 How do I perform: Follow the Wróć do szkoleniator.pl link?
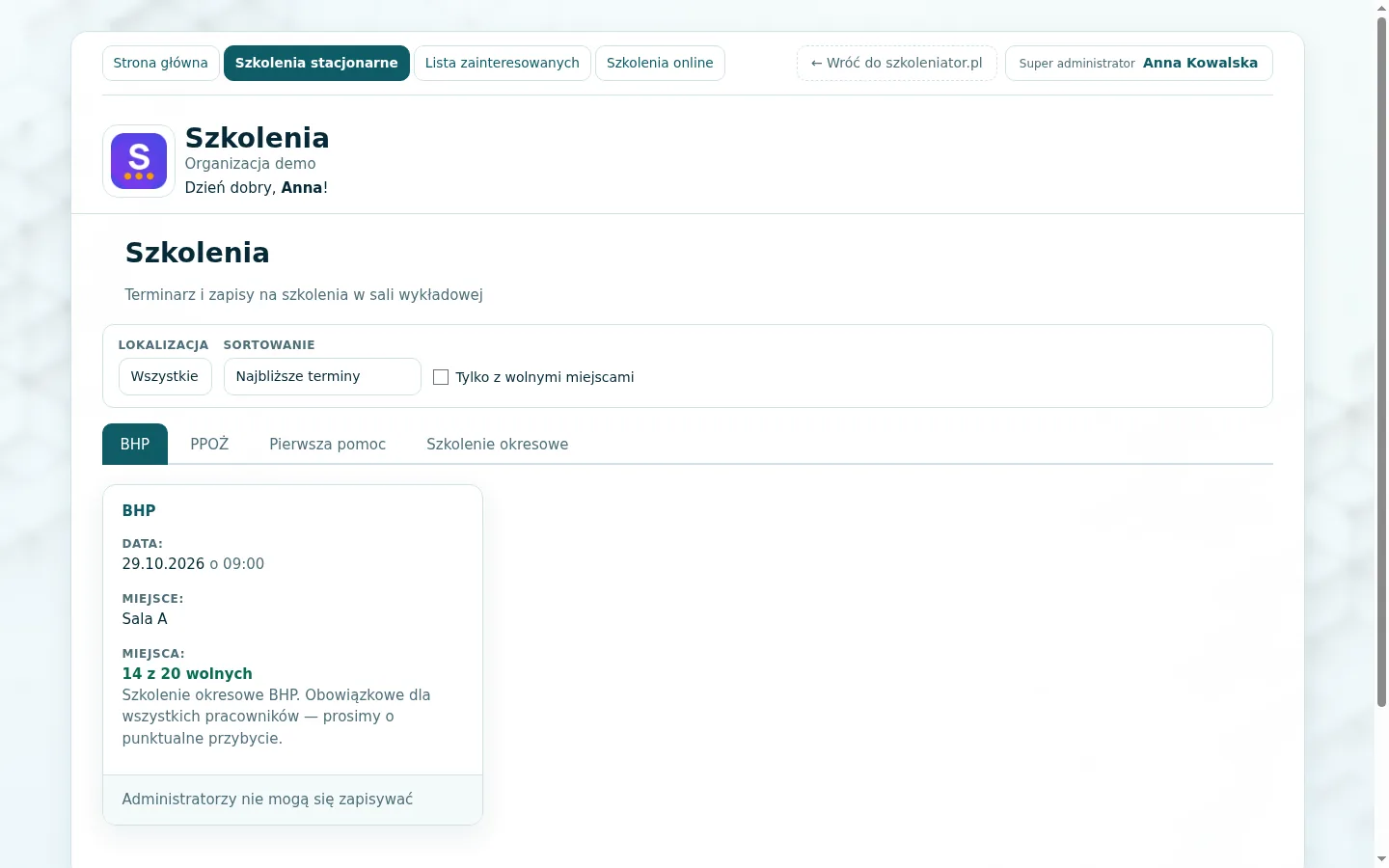[x=897, y=64]
